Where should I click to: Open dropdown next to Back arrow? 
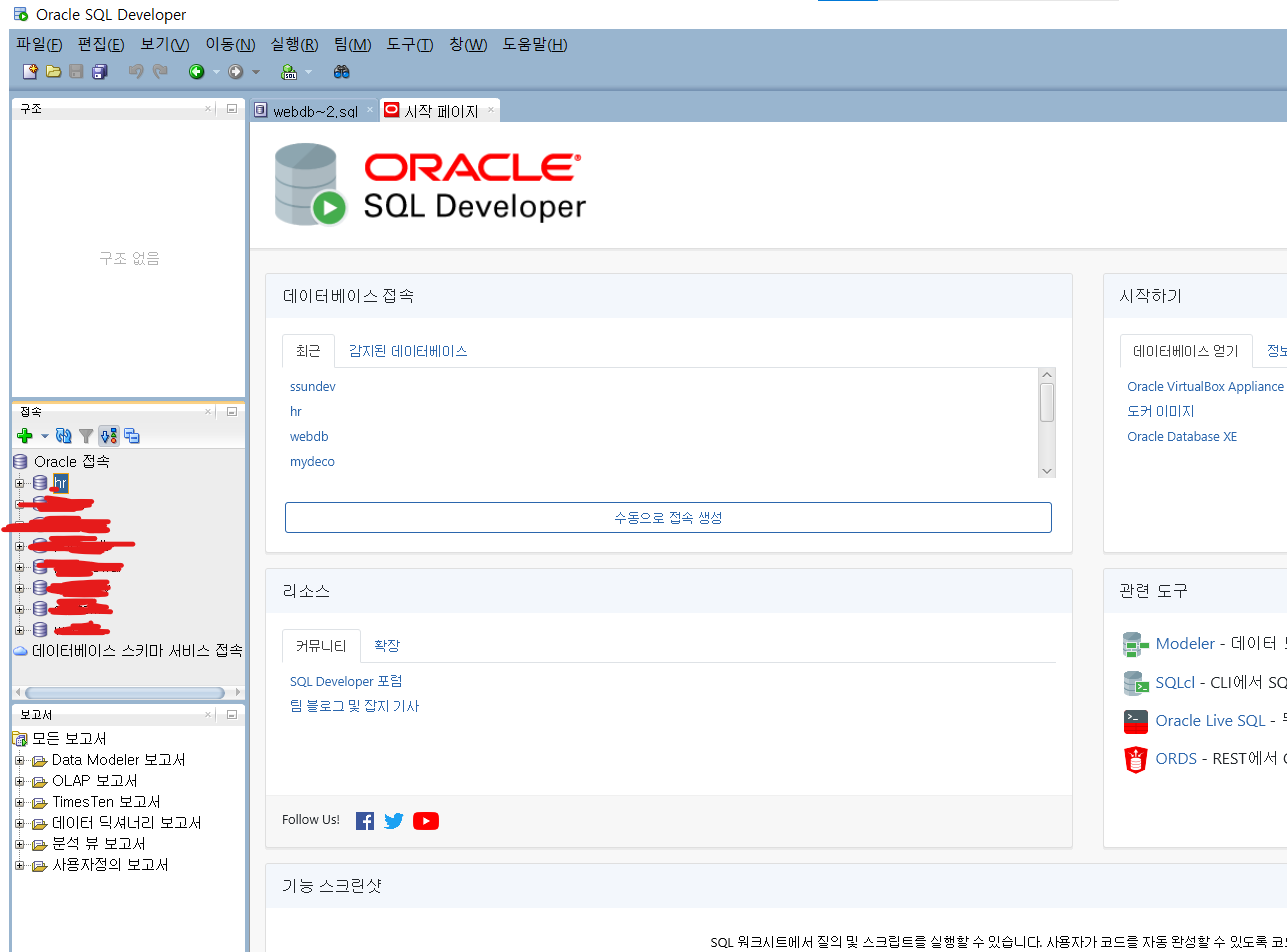pyautogui.click(x=215, y=72)
